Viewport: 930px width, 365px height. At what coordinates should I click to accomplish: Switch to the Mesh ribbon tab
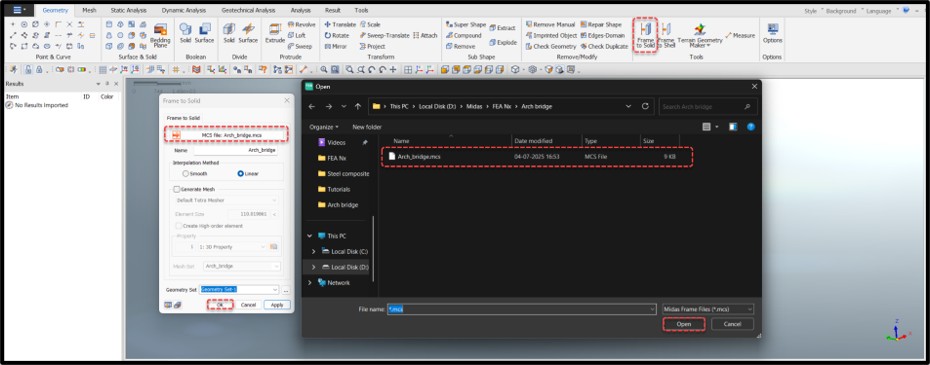coord(89,11)
